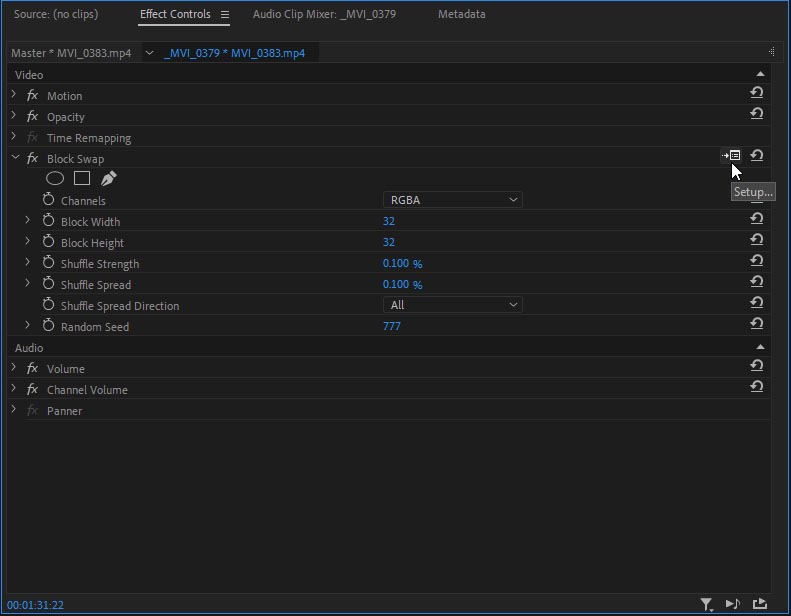Open Shuffle Spread Direction dropdown
This screenshot has height=616, width=791.
(x=453, y=305)
